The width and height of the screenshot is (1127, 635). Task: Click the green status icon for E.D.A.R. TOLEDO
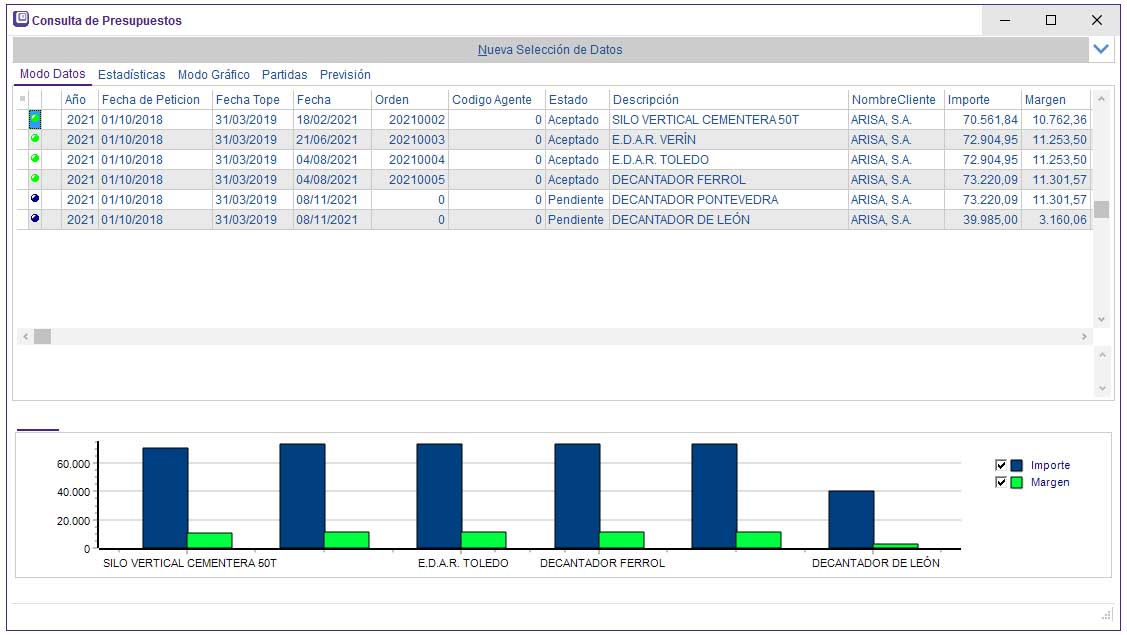pos(35,159)
